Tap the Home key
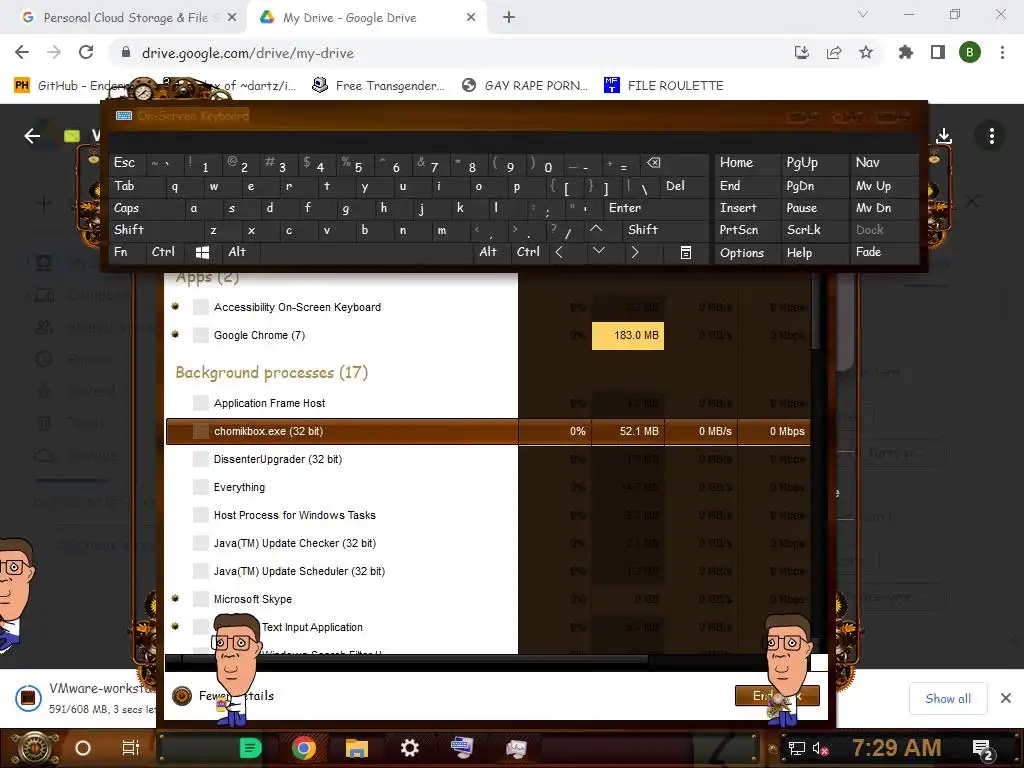Image resolution: width=1024 pixels, height=768 pixels. coord(747,163)
